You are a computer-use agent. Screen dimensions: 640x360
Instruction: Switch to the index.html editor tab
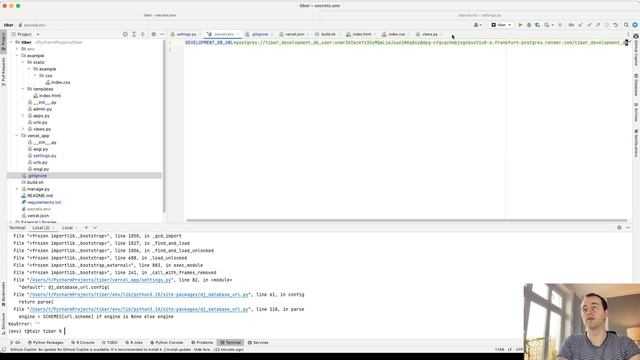click(x=362, y=34)
